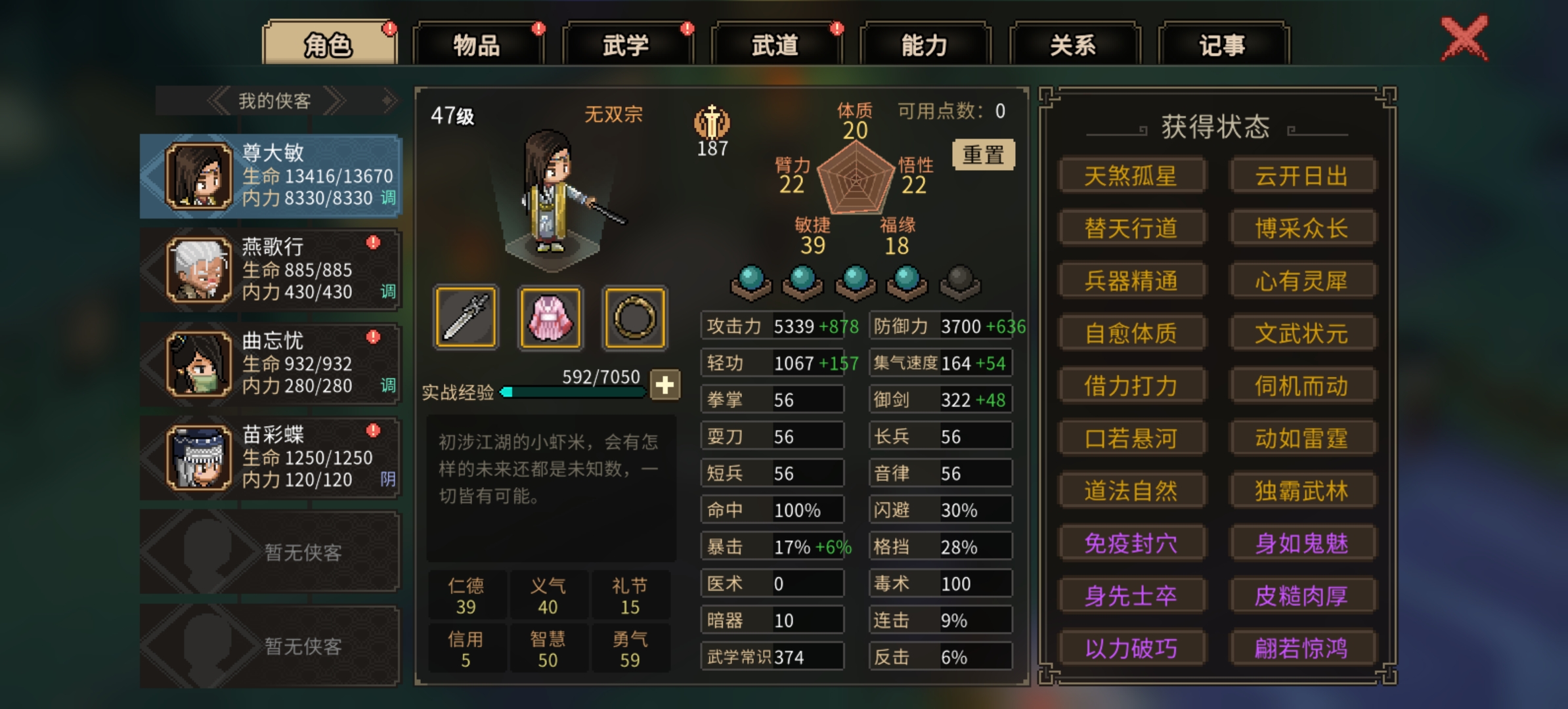
Task: Select the empty dark orb slot
Action: (959, 282)
